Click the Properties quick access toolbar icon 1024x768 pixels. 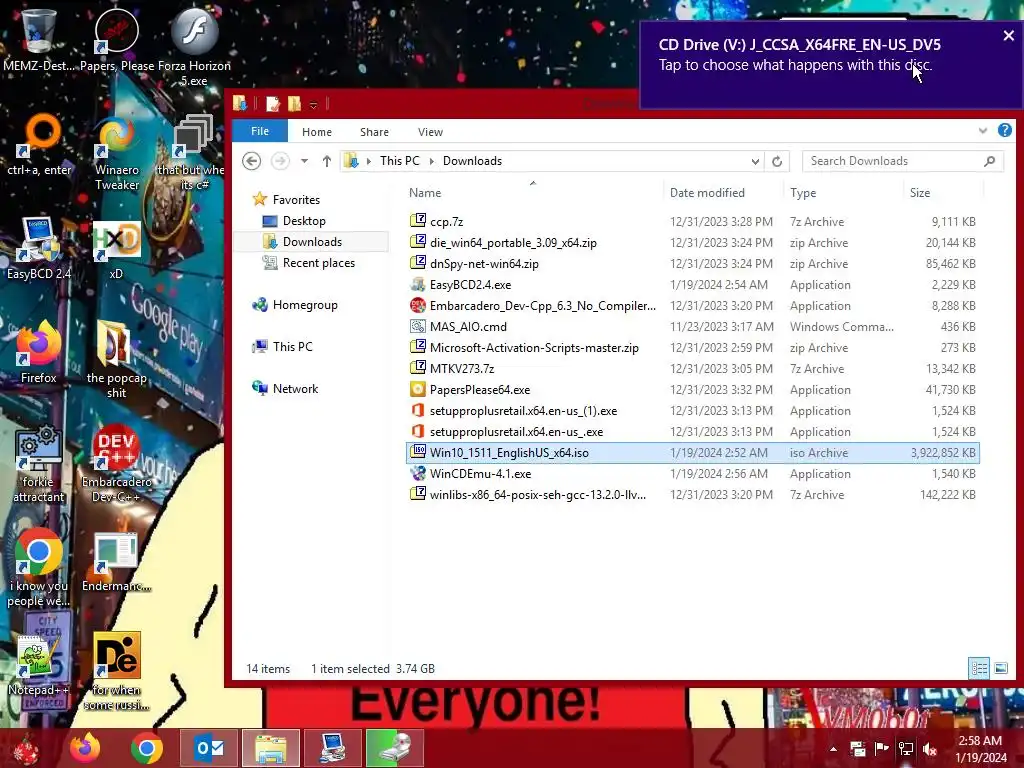(x=273, y=103)
